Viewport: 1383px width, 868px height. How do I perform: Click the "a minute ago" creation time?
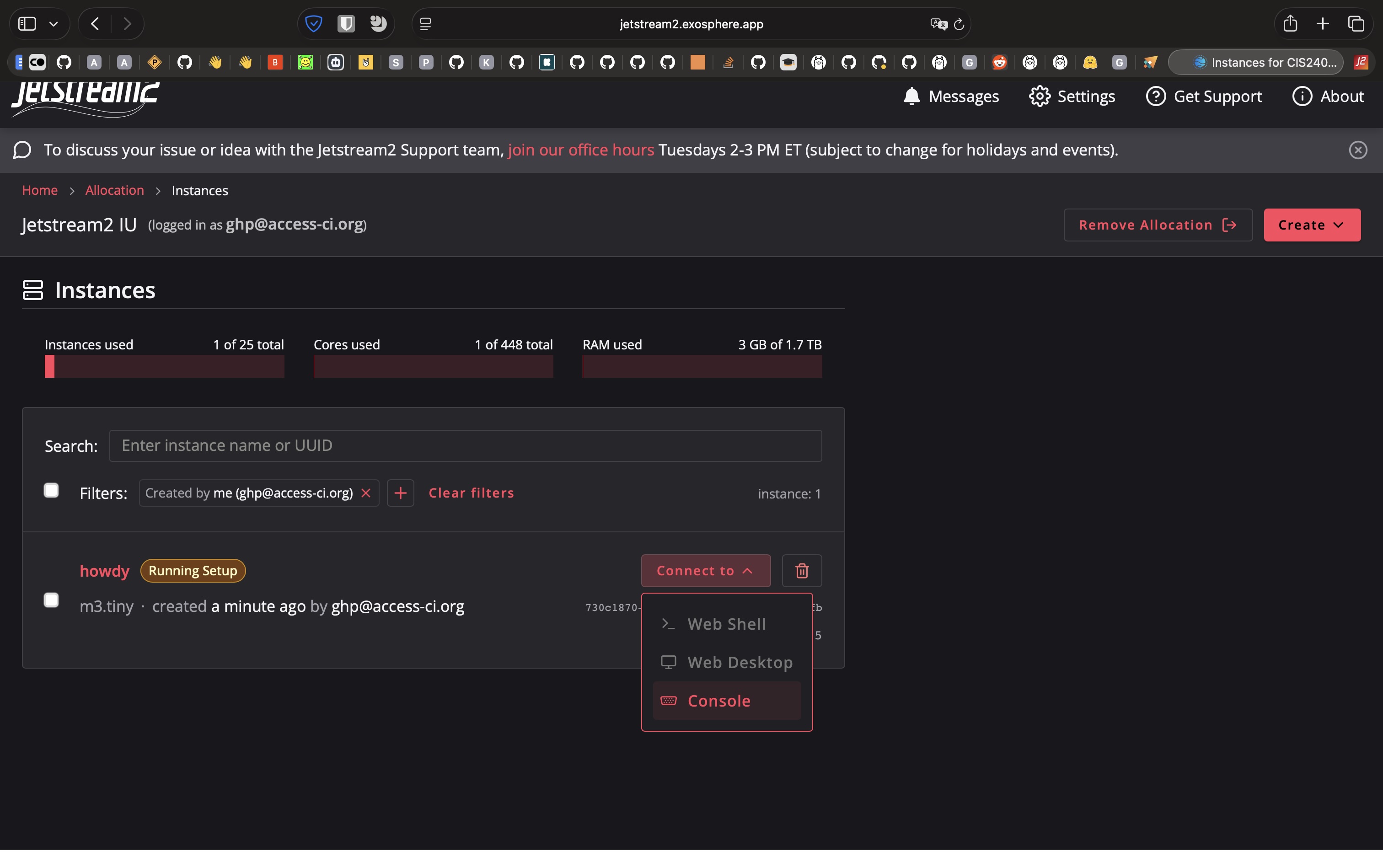[x=258, y=606]
